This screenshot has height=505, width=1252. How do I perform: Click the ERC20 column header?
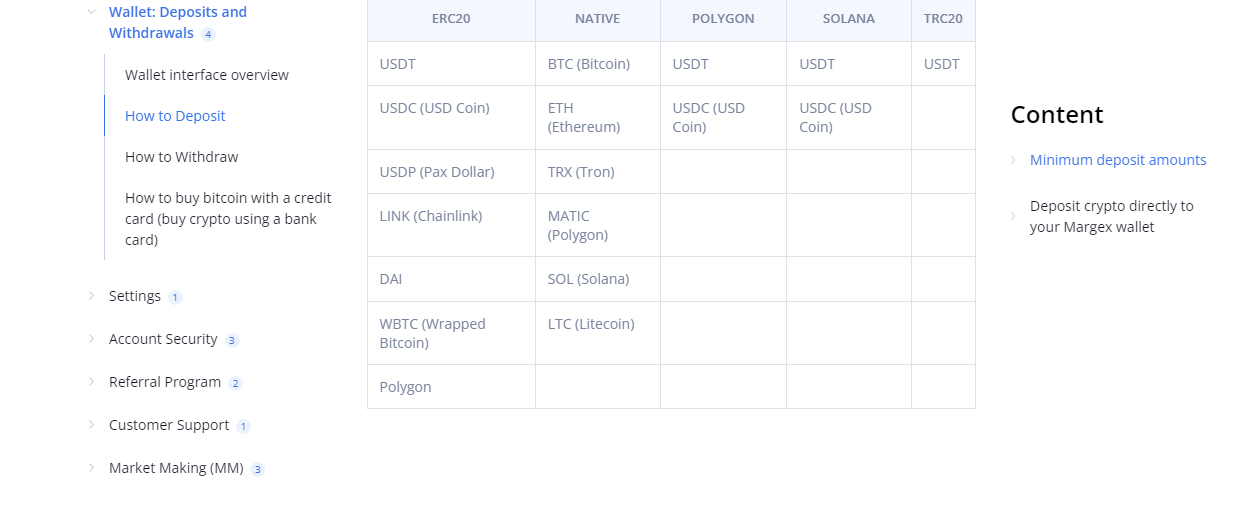point(451,19)
